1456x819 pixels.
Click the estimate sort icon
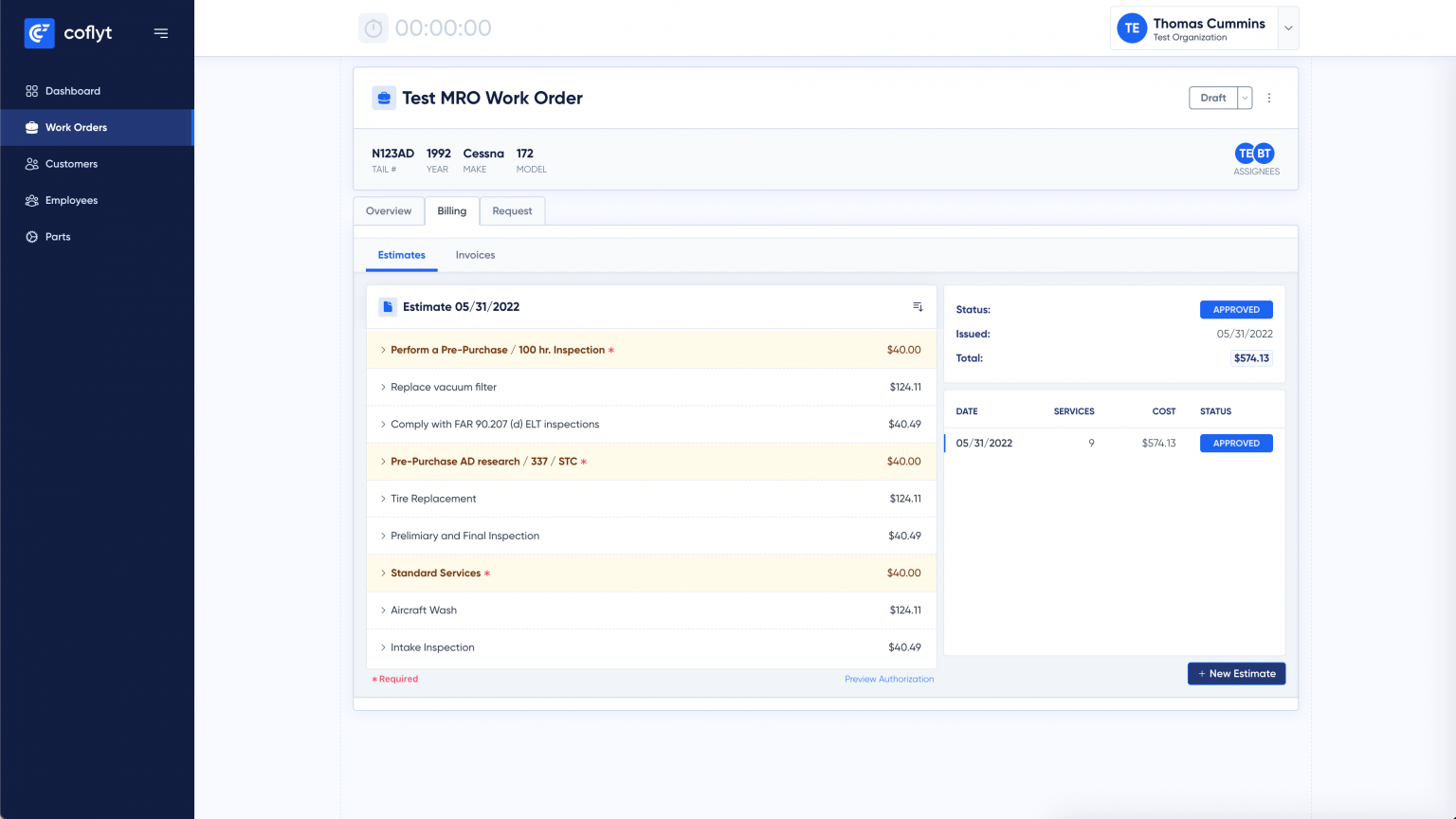pos(918,307)
